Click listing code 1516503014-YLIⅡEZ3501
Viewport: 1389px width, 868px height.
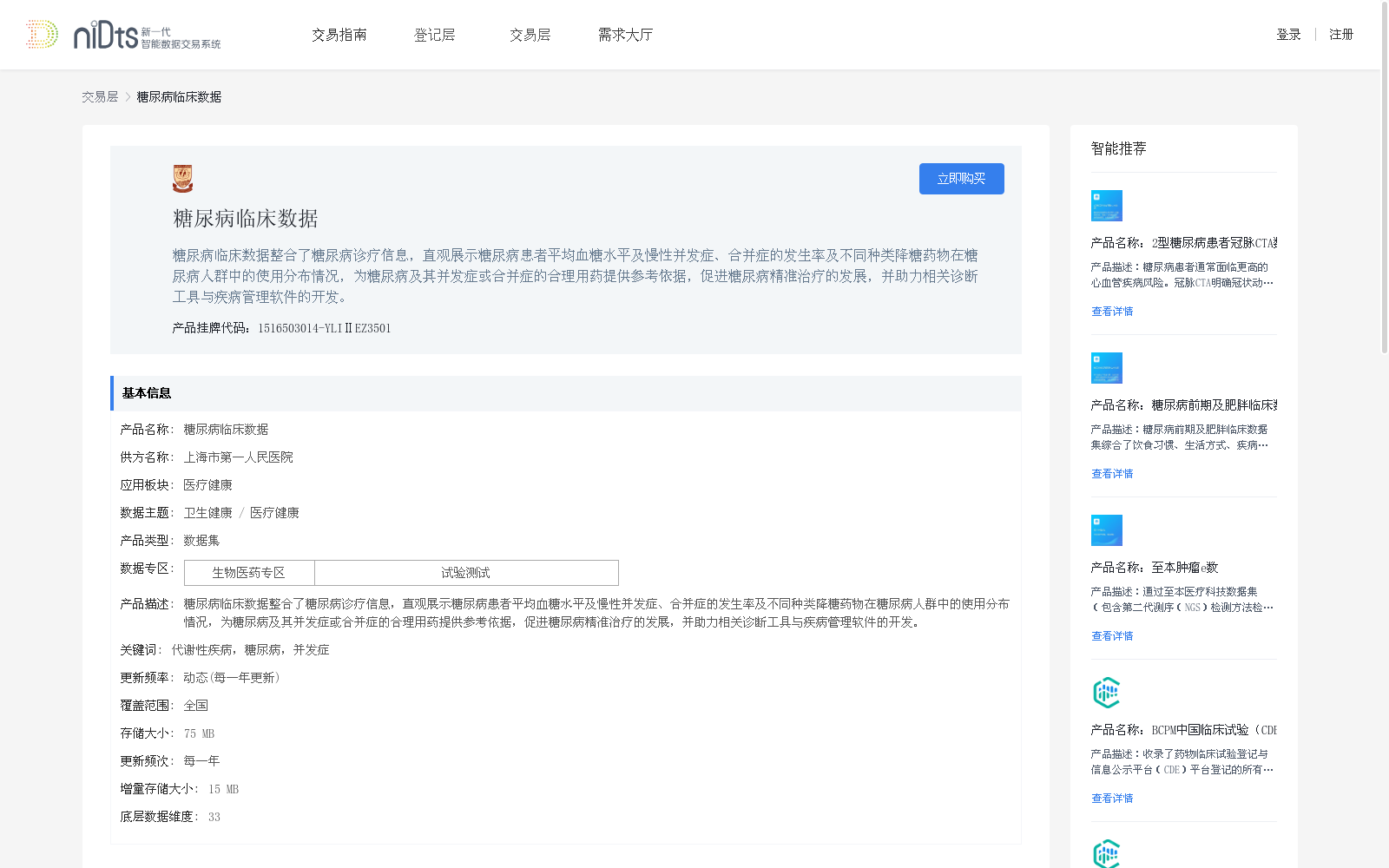click(325, 328)
